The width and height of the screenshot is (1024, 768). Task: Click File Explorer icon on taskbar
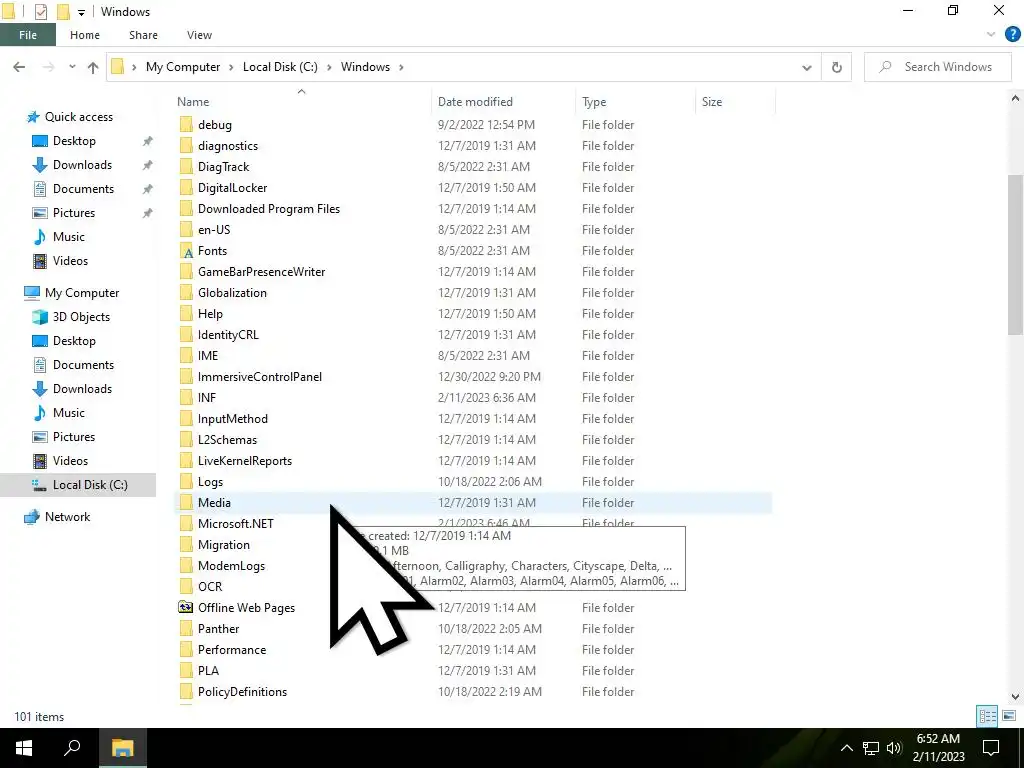(x=122, y=748)
